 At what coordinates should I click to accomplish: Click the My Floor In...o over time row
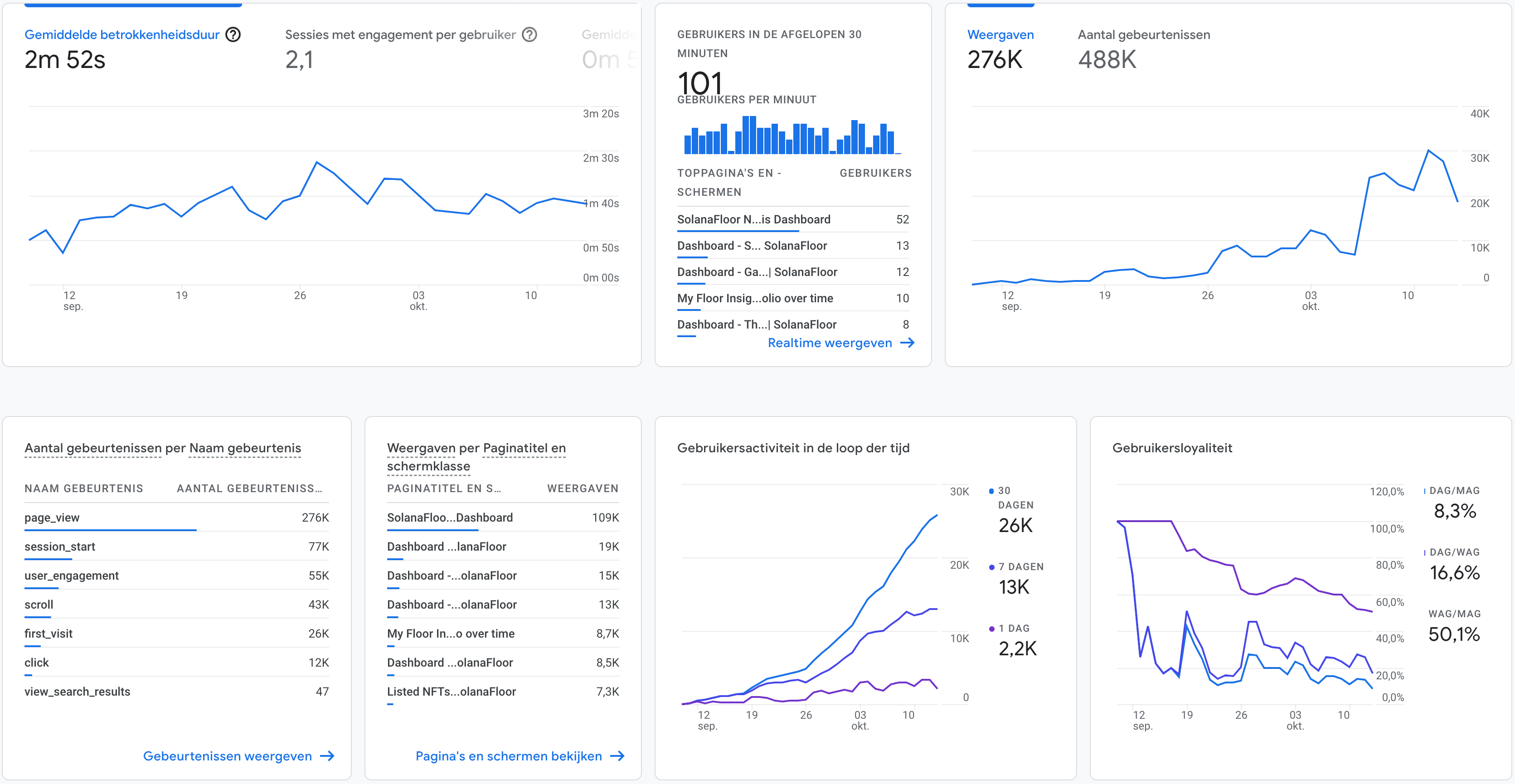451,634
